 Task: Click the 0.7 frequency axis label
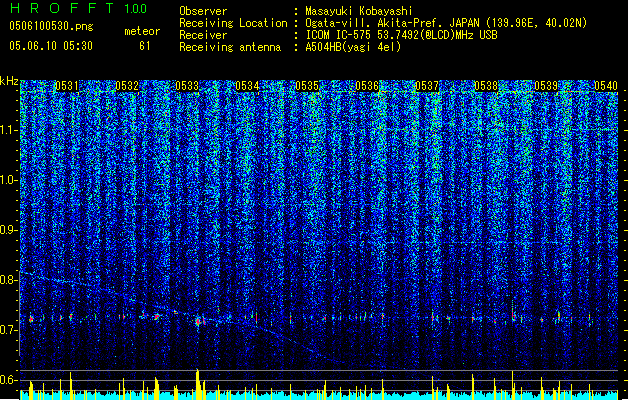(x=9, y=330)
